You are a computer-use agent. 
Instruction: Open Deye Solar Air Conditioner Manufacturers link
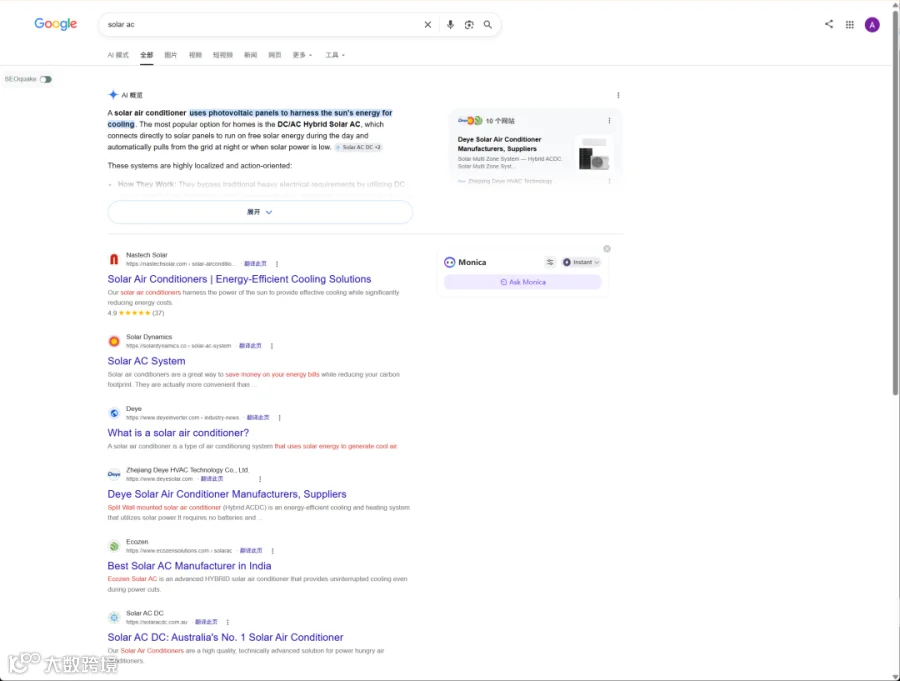[227, 494]
